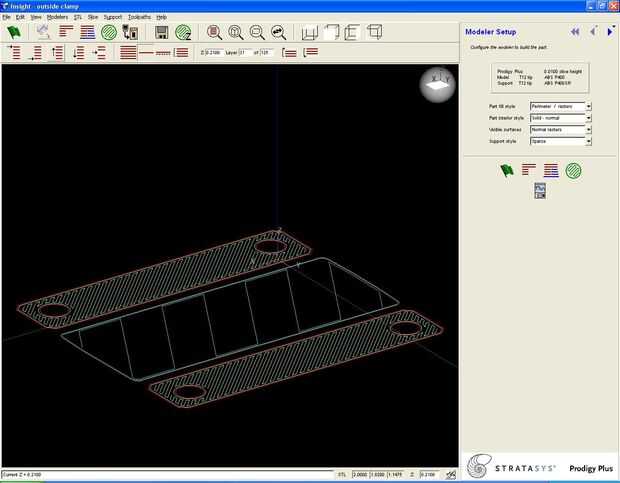
Task: Click the set range top bracket icon
Action: [x=310, y=52]
